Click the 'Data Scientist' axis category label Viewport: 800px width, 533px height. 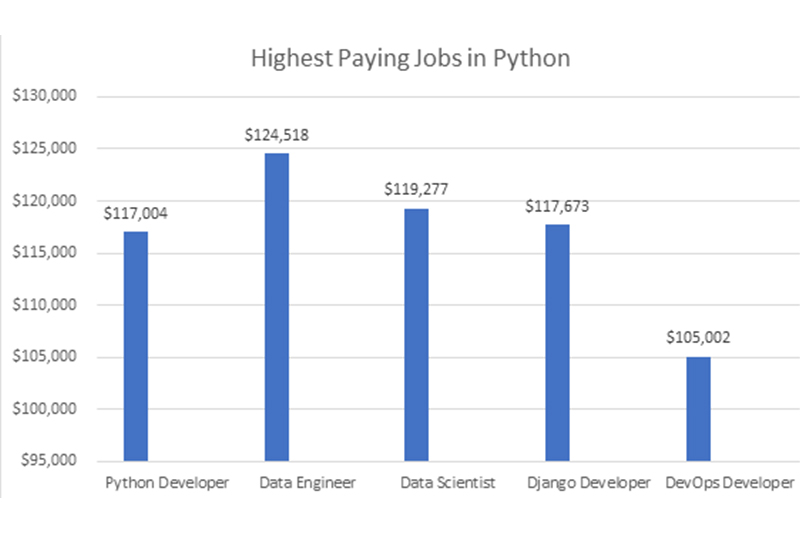pyautogui.click(x=448, y=483)
